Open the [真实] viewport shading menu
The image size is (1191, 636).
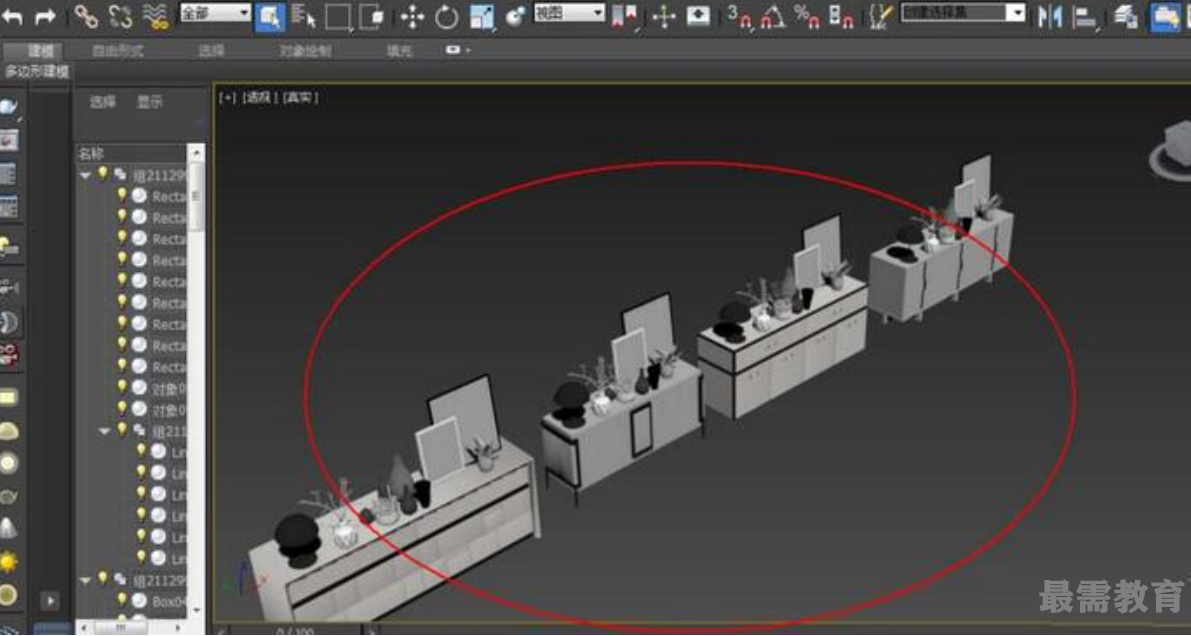point(301,97)
